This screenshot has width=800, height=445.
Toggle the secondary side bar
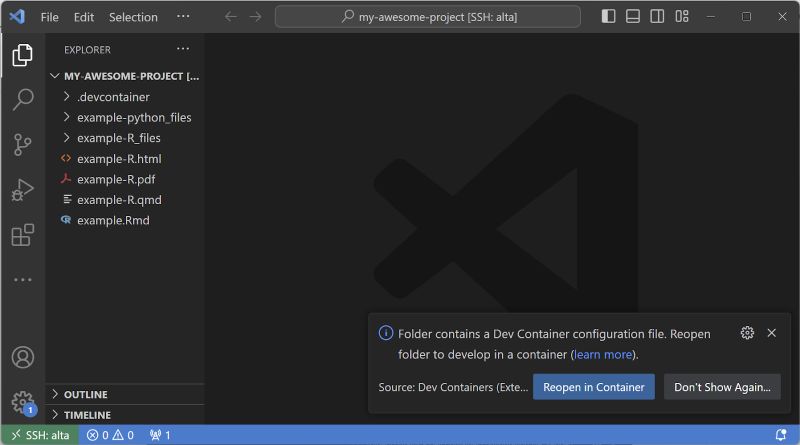[x=657, y=16]
